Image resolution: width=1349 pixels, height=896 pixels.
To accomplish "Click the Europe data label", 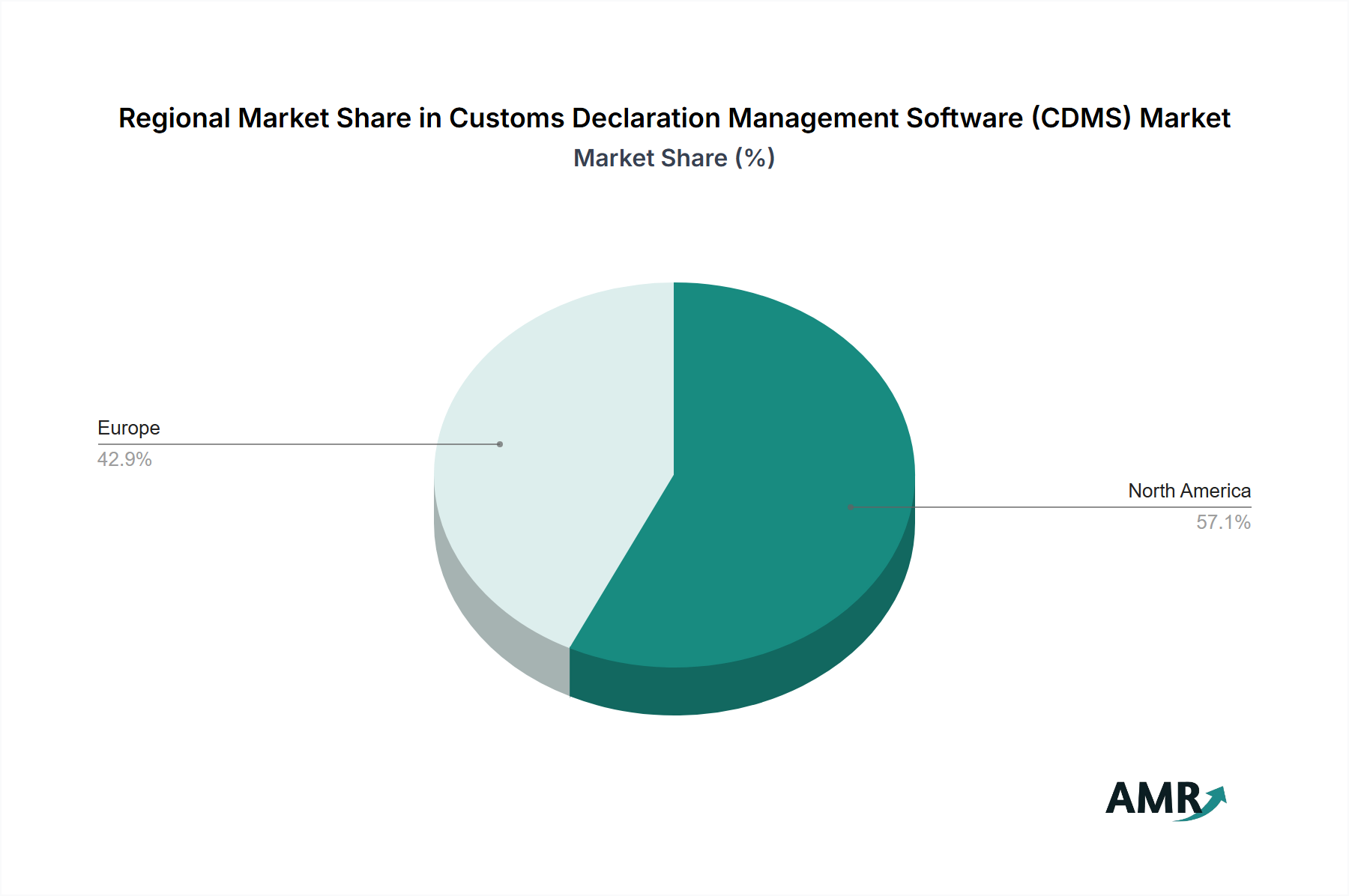I will [129, 428].
